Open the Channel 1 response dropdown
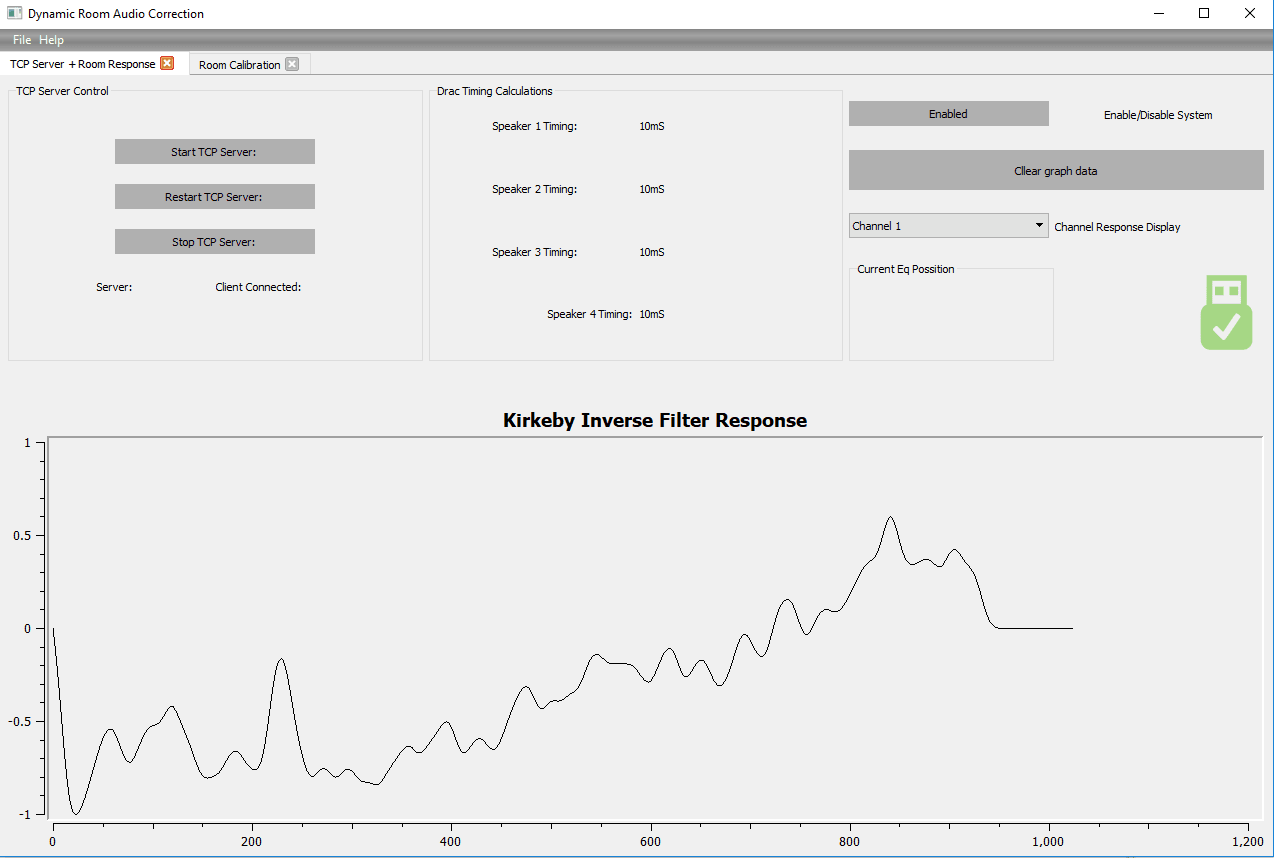Image resolution: width=1274 pixels, height=858 pixels. click(948, 226)
